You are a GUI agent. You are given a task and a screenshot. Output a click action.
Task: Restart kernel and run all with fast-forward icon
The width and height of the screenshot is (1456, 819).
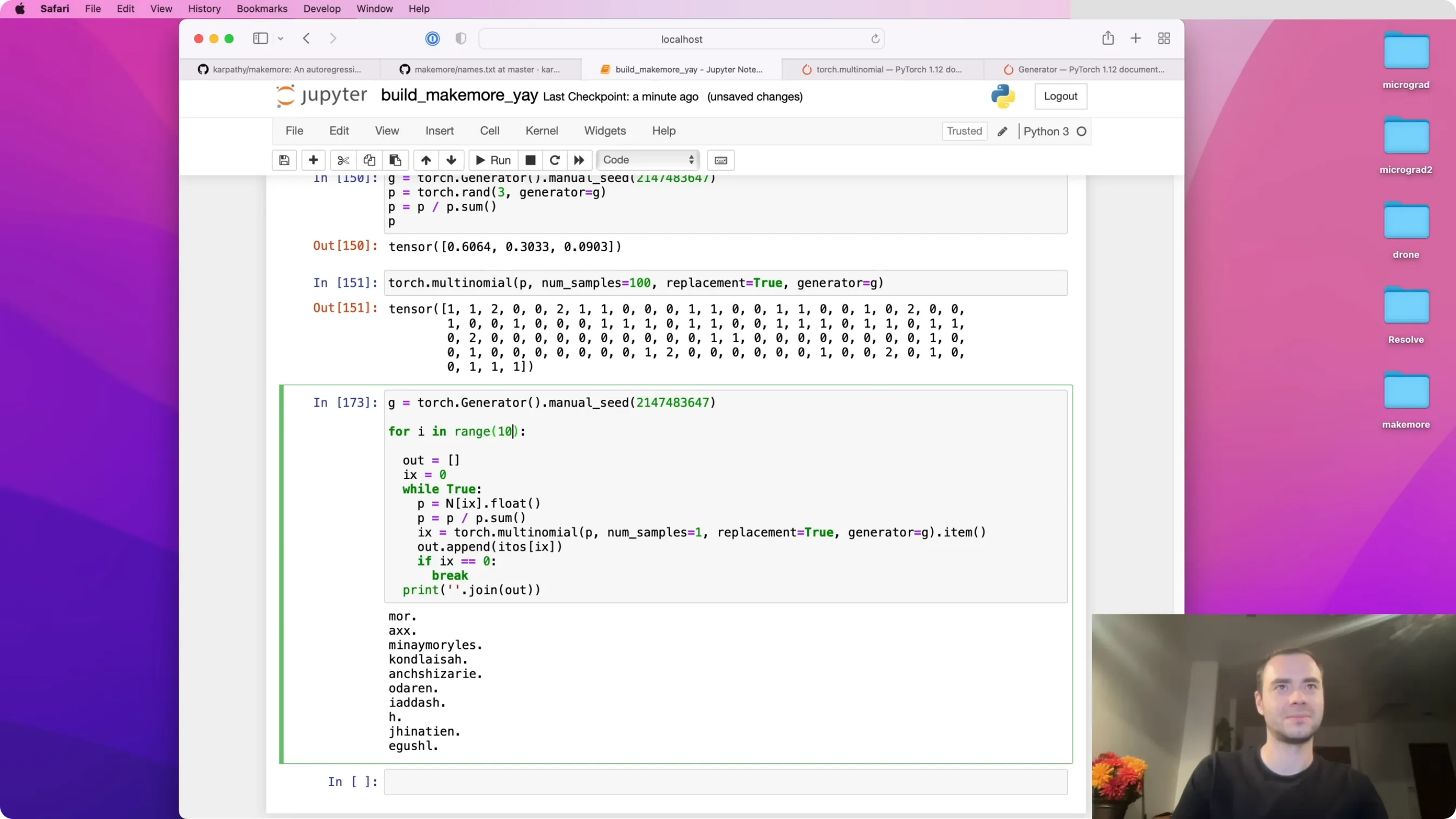tap(579, 160)
